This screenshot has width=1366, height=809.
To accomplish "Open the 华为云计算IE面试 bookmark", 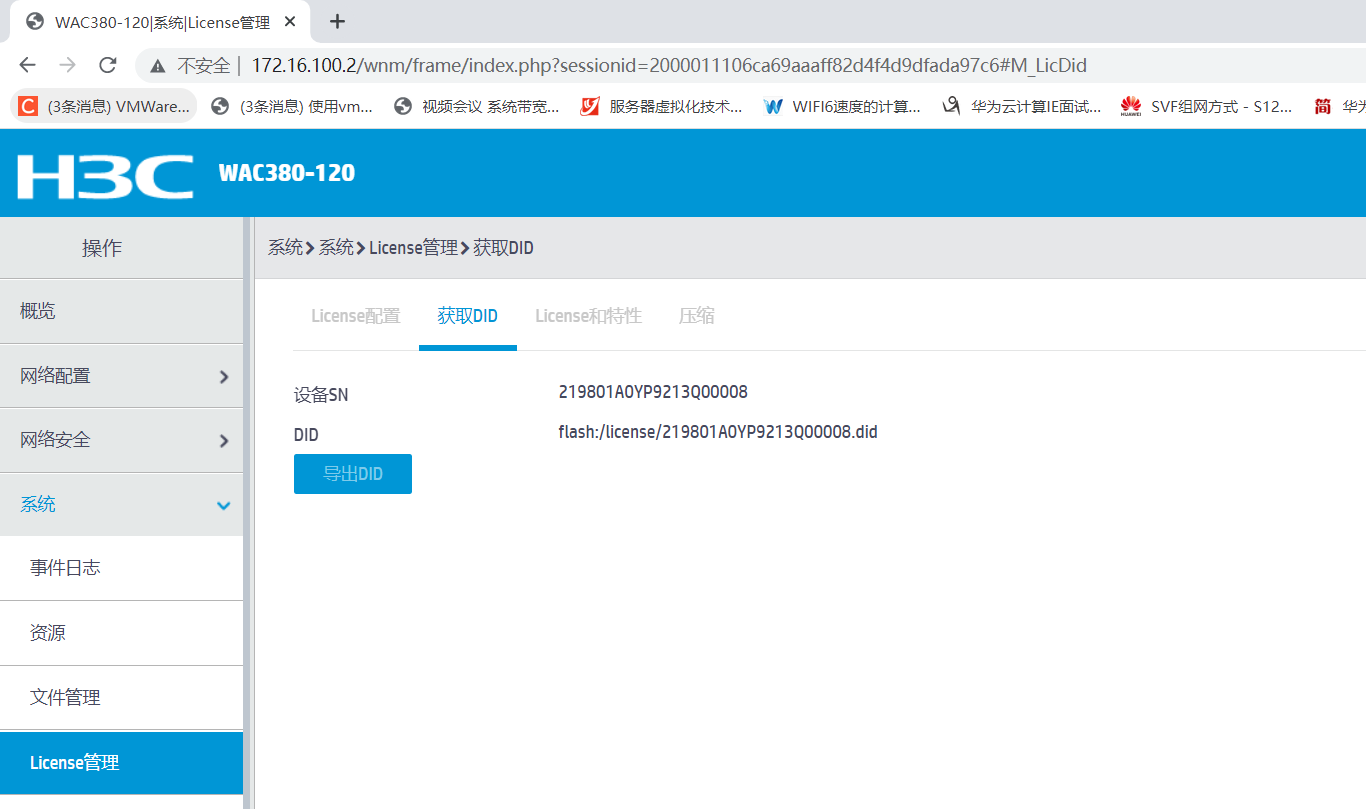I will click(x=1022, y=106).
